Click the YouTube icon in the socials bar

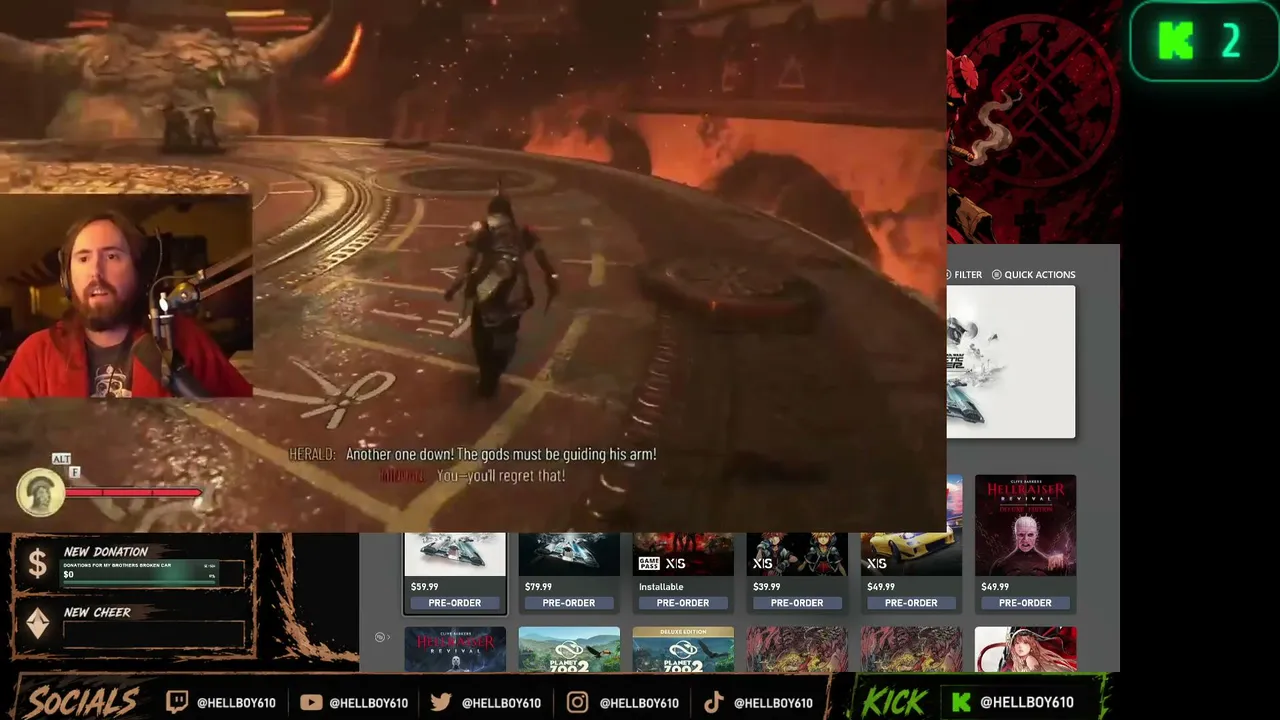pyautogui.click(x=311, y=702)
